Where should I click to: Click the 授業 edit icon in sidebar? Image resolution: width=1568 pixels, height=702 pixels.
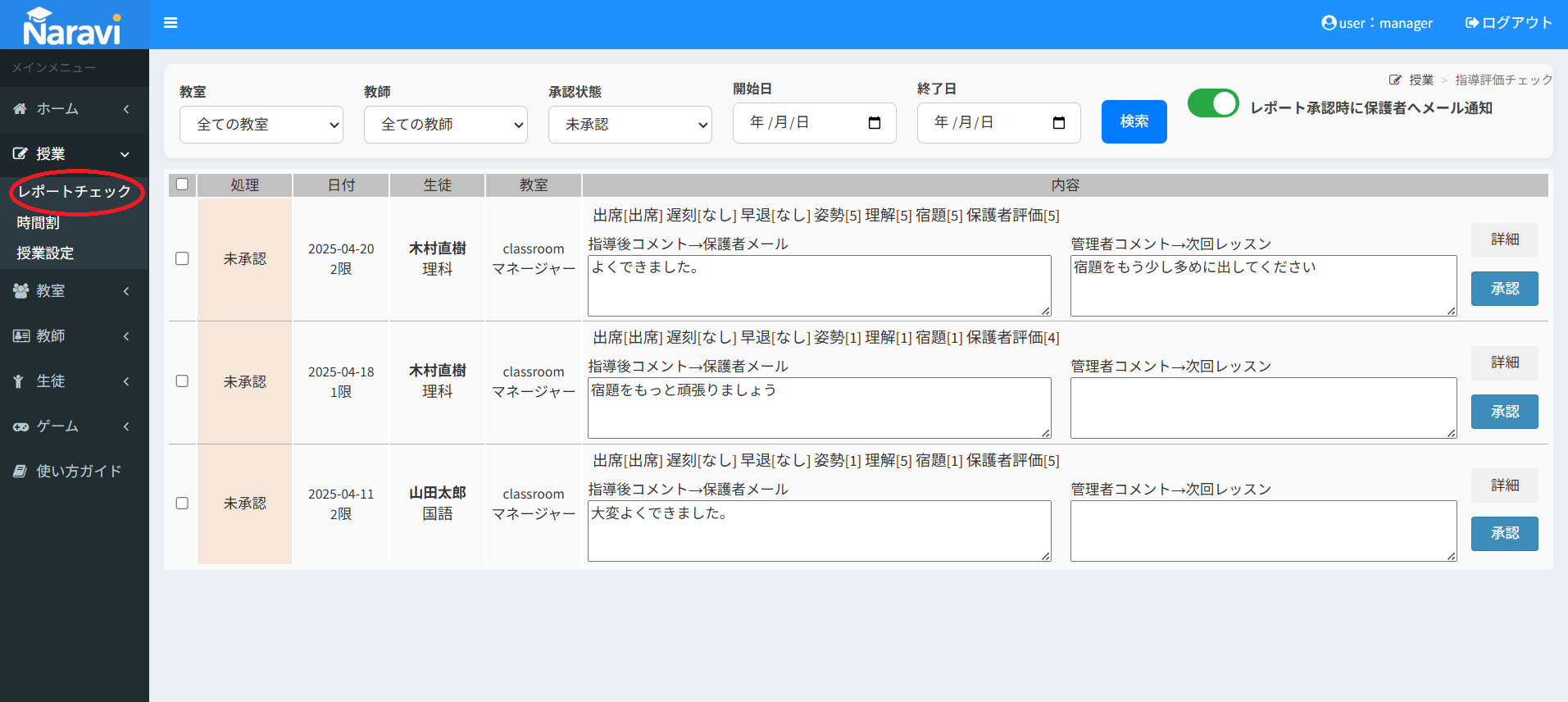click(x=20, y=154)
